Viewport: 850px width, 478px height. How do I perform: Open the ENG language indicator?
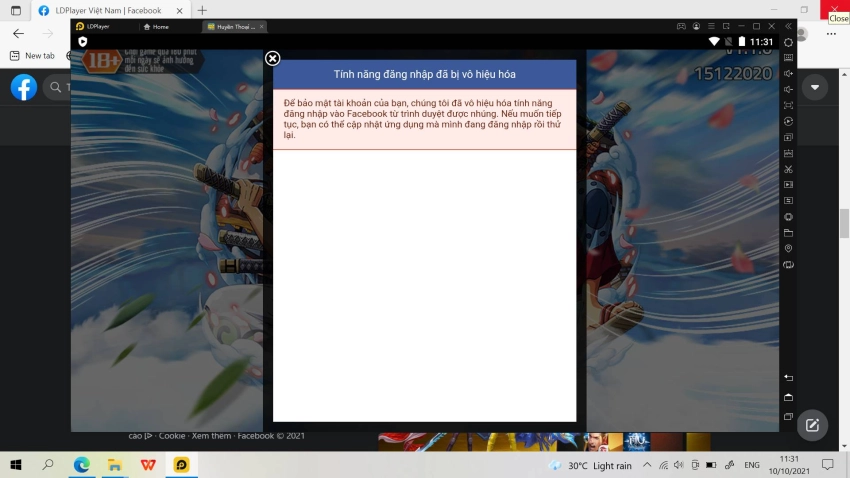tap(751, 465)
